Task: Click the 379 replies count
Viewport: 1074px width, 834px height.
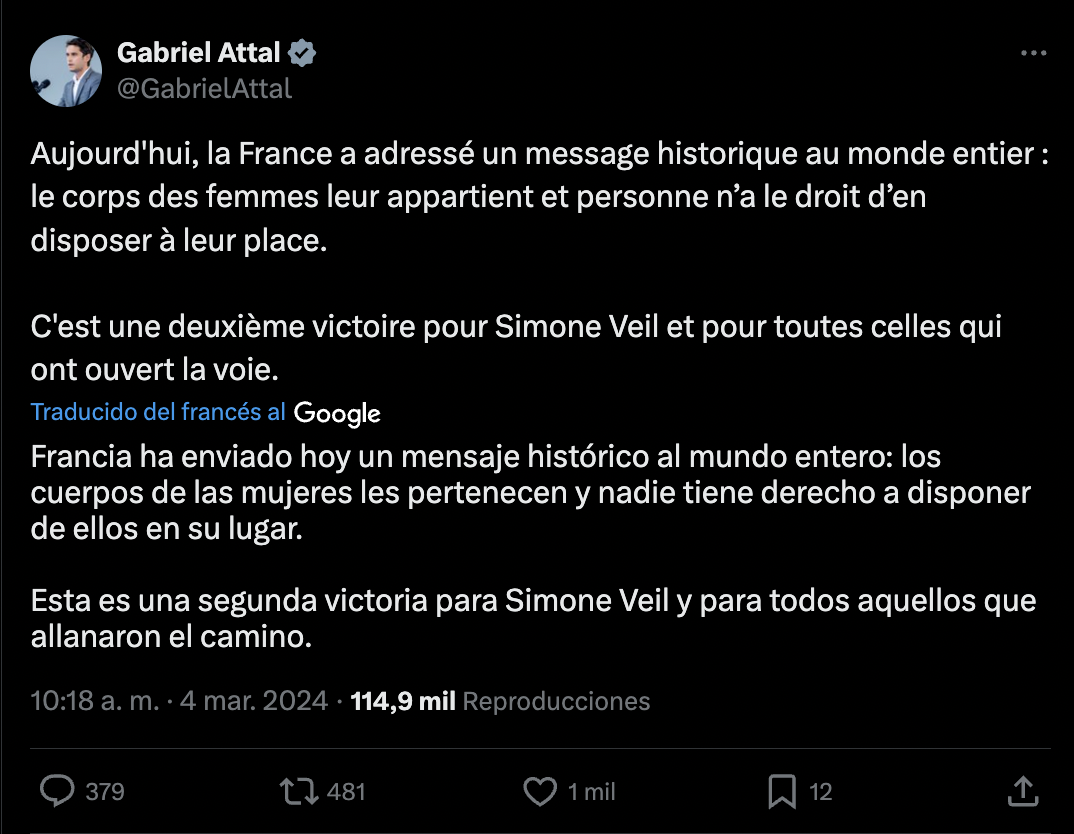Action: 105,792
